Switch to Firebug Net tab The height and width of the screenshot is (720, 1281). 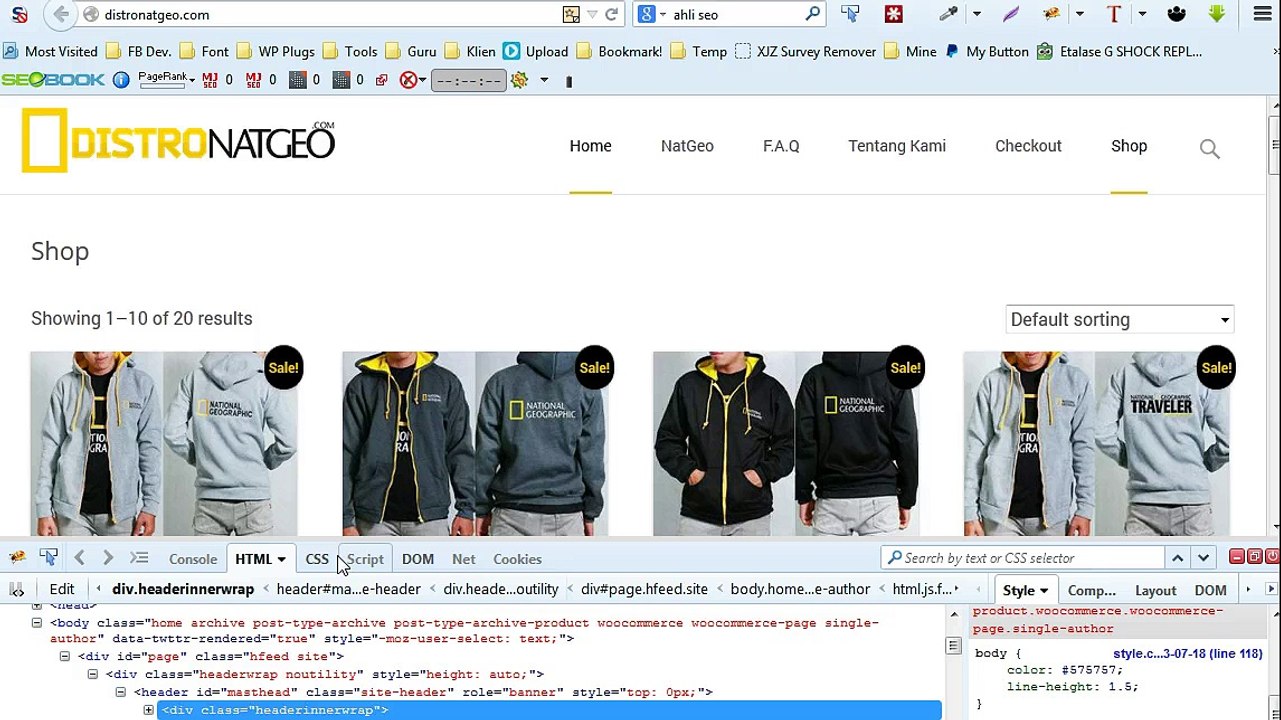click(464, 559)
